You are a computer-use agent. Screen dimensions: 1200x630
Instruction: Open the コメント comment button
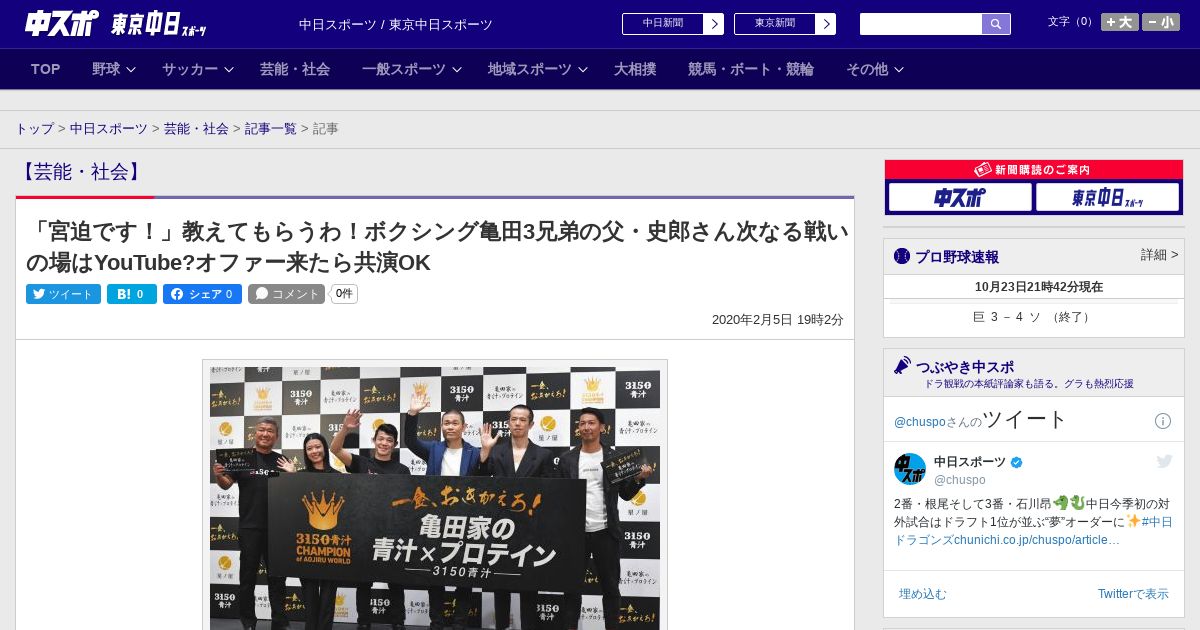(287, 294)
